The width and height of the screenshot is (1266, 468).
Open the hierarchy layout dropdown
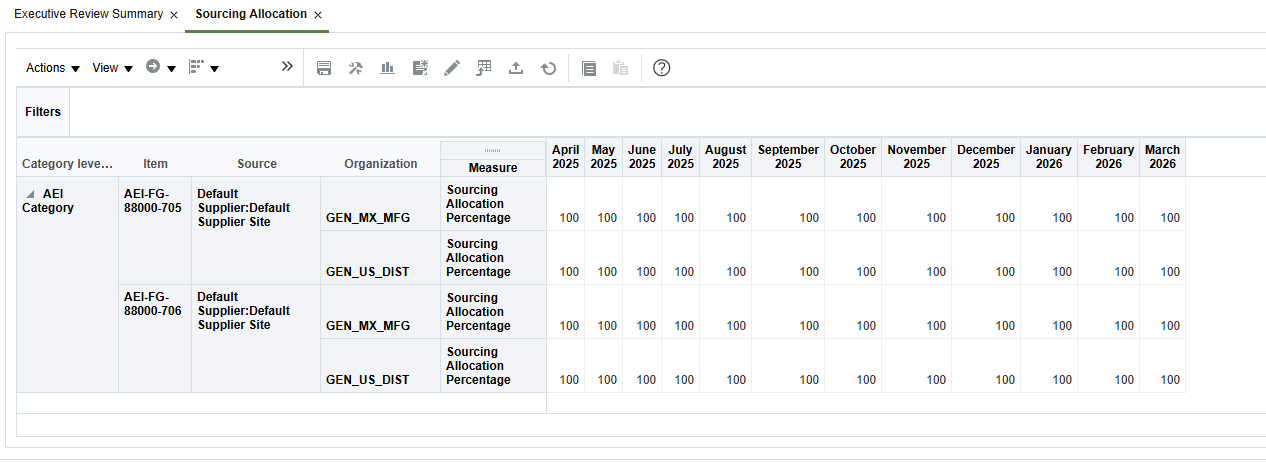coord(204,68)
